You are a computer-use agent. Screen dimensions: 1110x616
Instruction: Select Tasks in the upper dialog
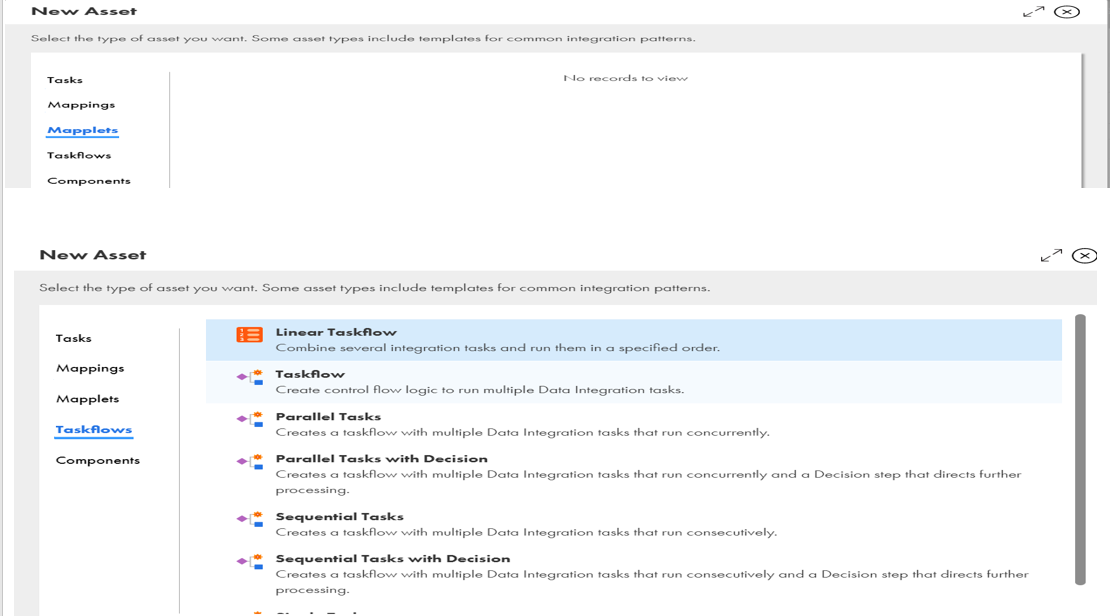[x=65, y=80]
